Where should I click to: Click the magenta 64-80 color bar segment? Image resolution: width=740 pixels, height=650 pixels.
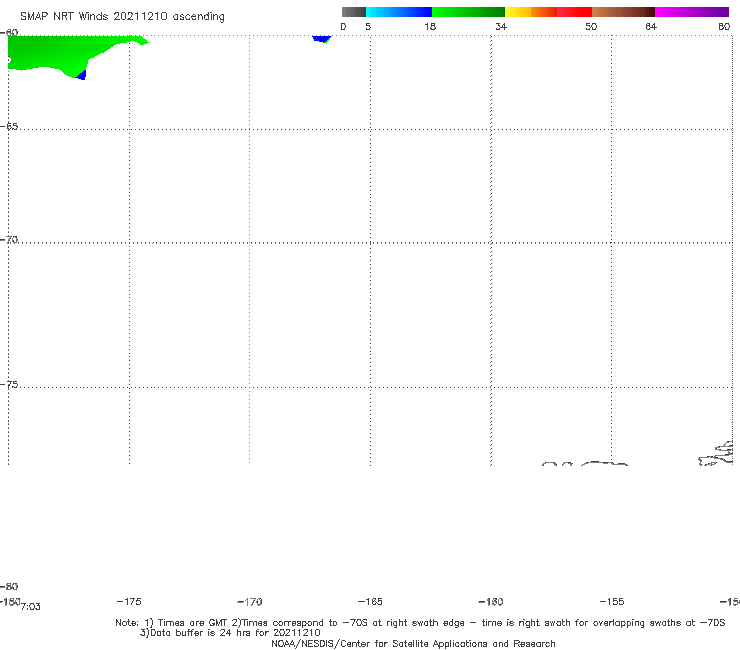coord(692,12)
